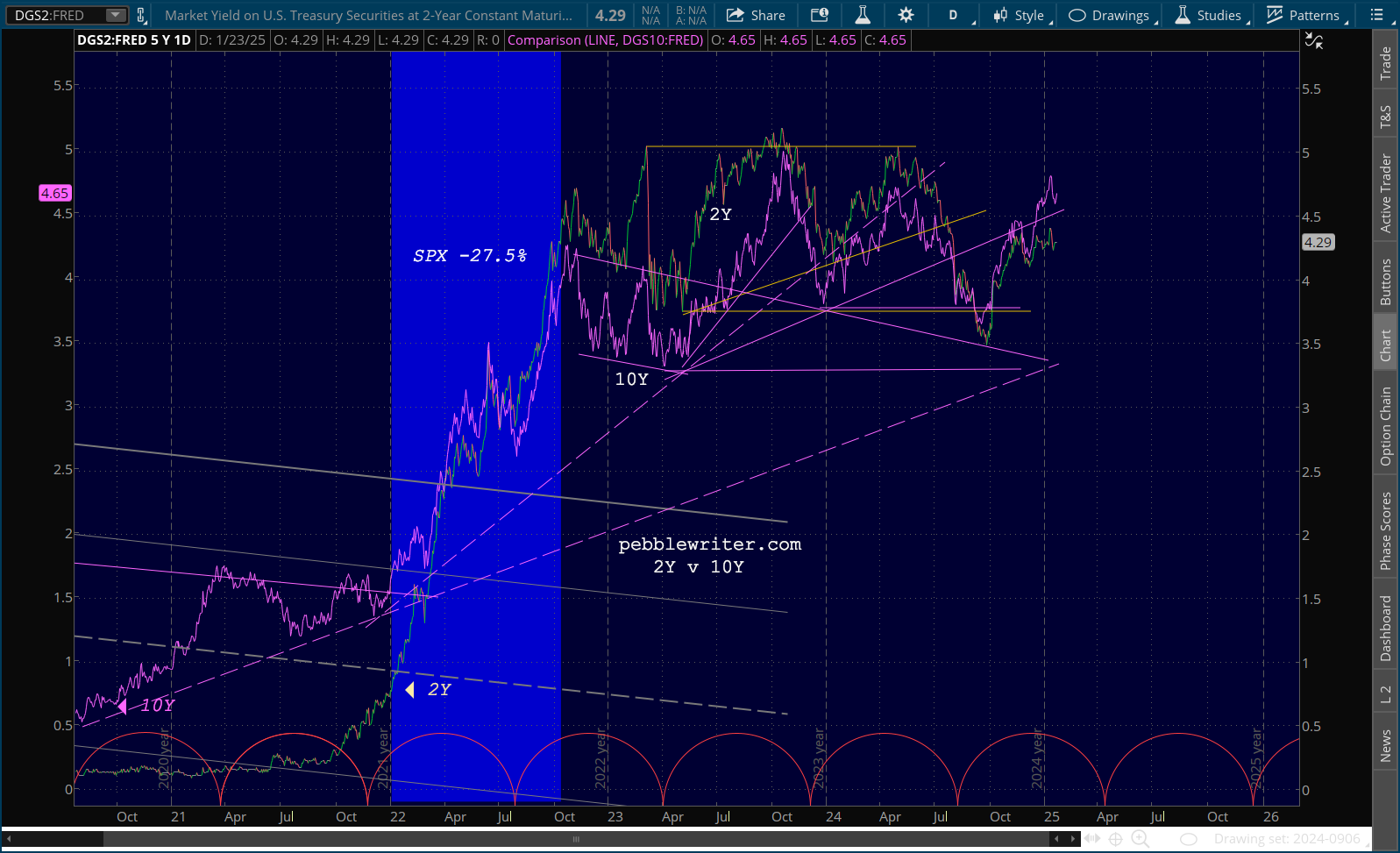The width and height of the screenshot is (1400, 853).
Task: Click the symbol link clip icon
Action: tap(140, 15)
